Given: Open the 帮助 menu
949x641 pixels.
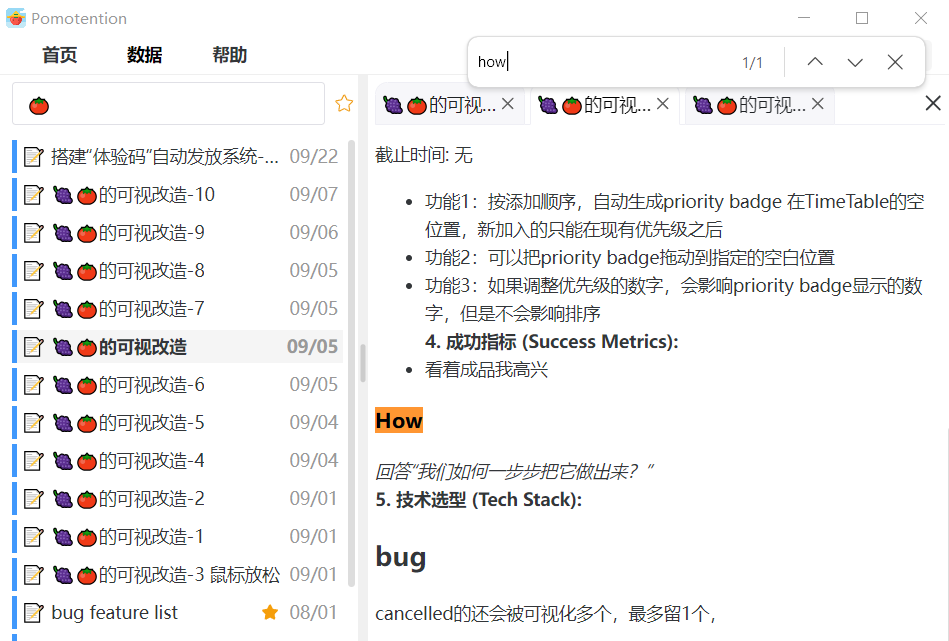Looking at the screenshot, I should [229, 55].
